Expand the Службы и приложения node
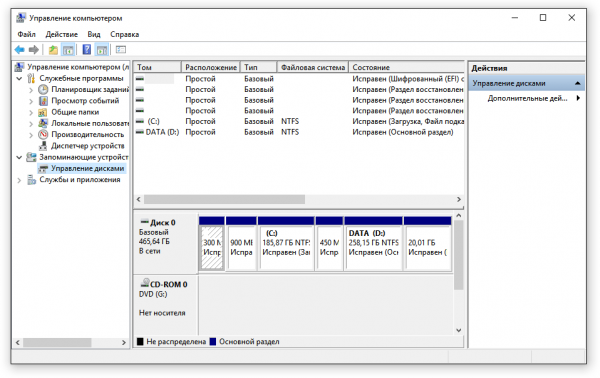600x378 pixels. coord(19,180)
